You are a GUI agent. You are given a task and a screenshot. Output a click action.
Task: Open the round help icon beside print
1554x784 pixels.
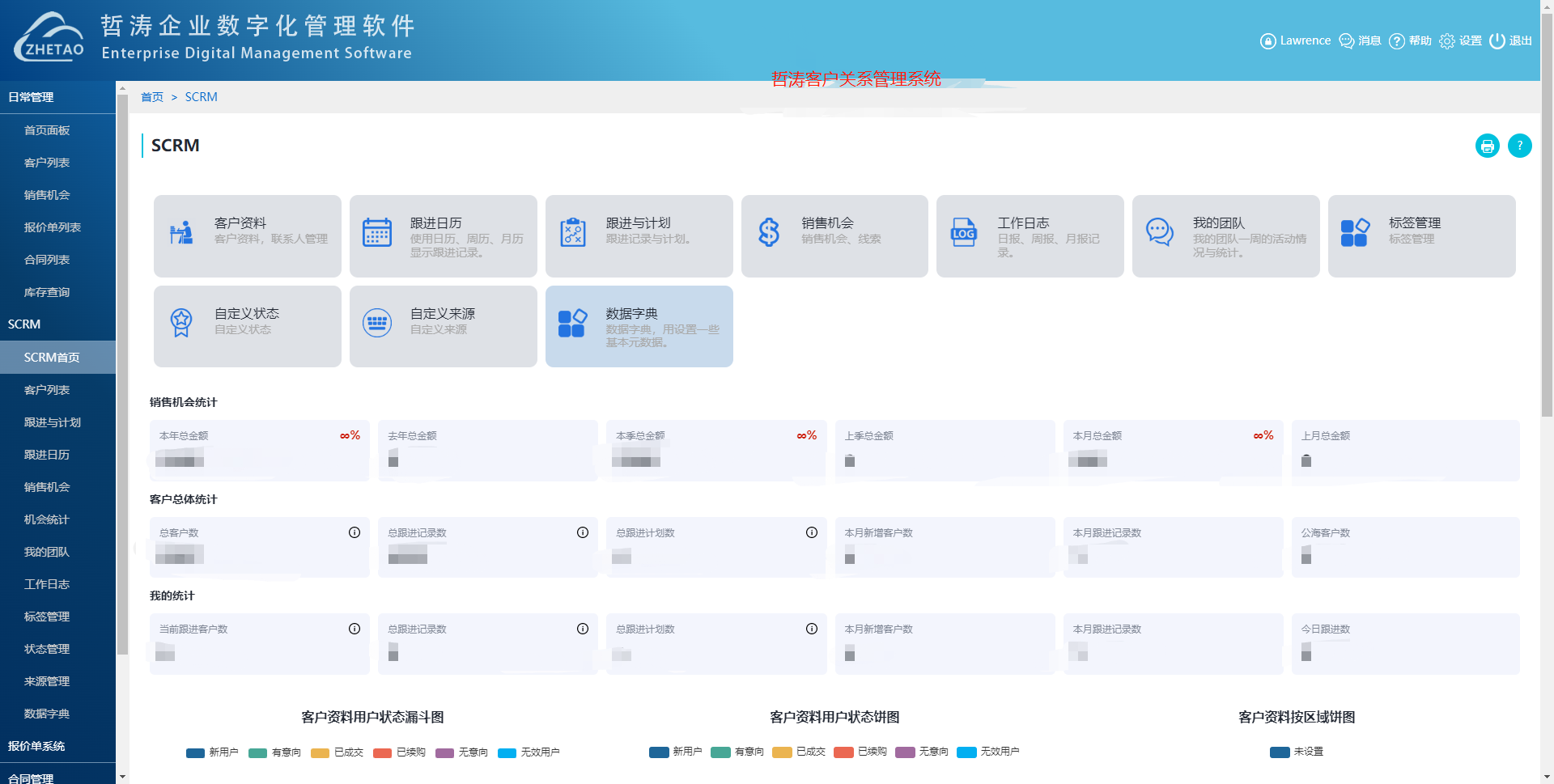[1519, 146]
